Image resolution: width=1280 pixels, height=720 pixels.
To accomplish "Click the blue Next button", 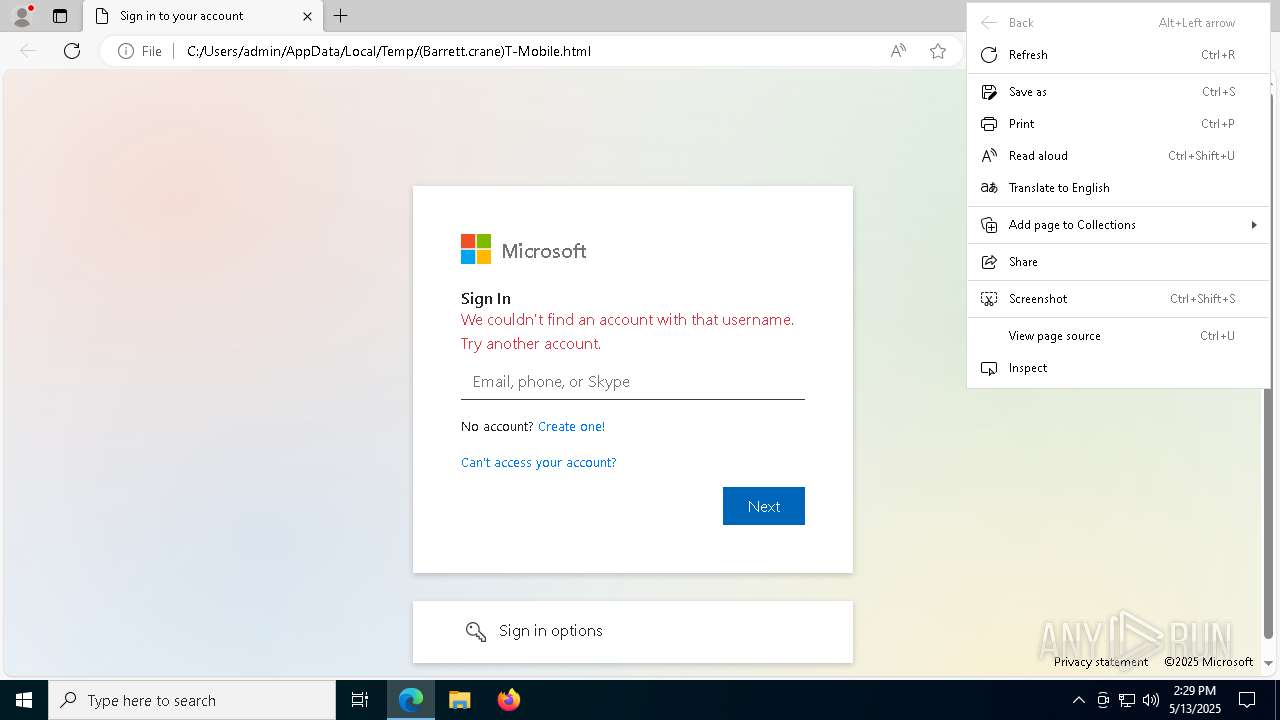I will pos(764,506).
